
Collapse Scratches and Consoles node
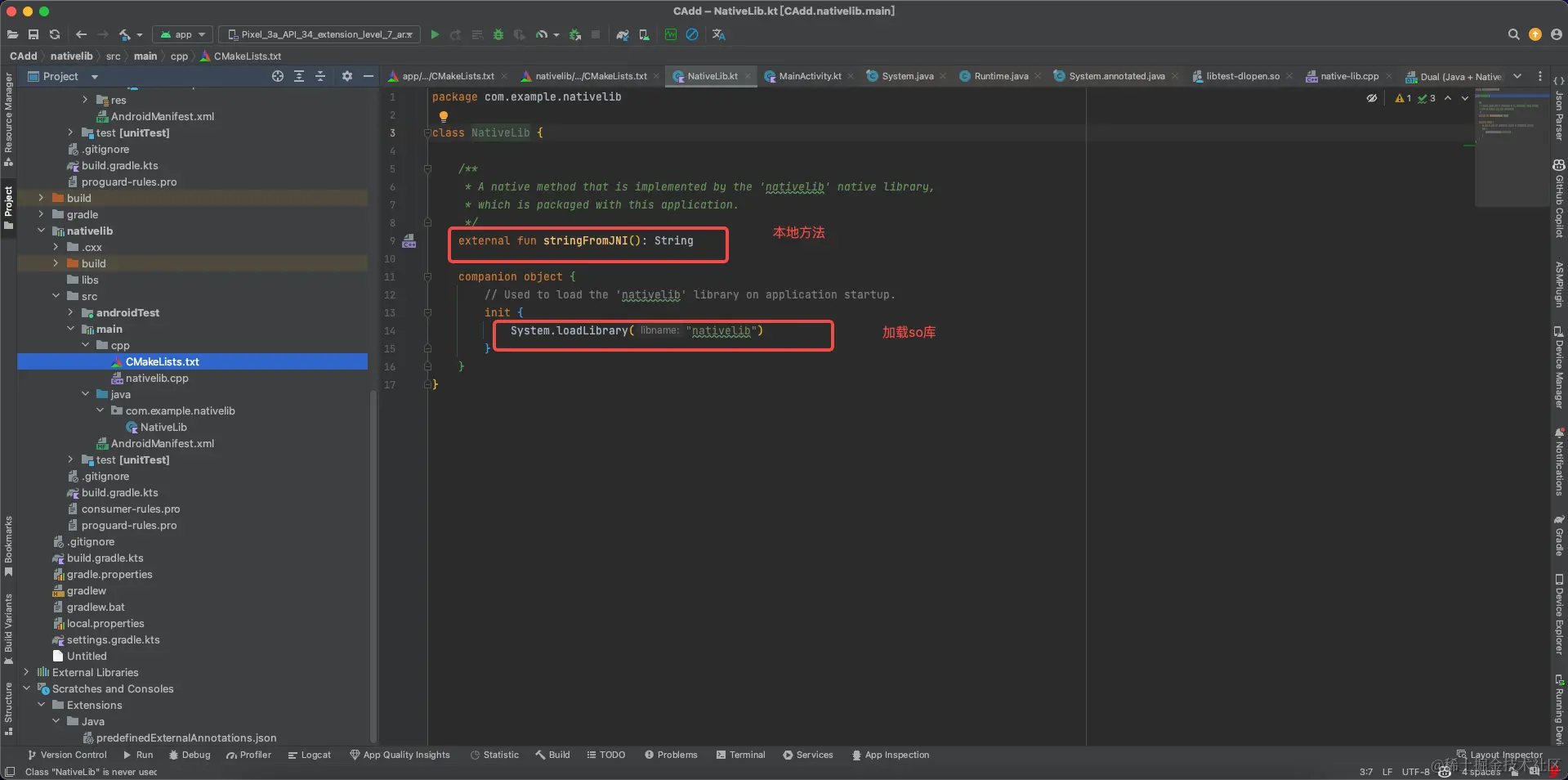pos(26,688)
